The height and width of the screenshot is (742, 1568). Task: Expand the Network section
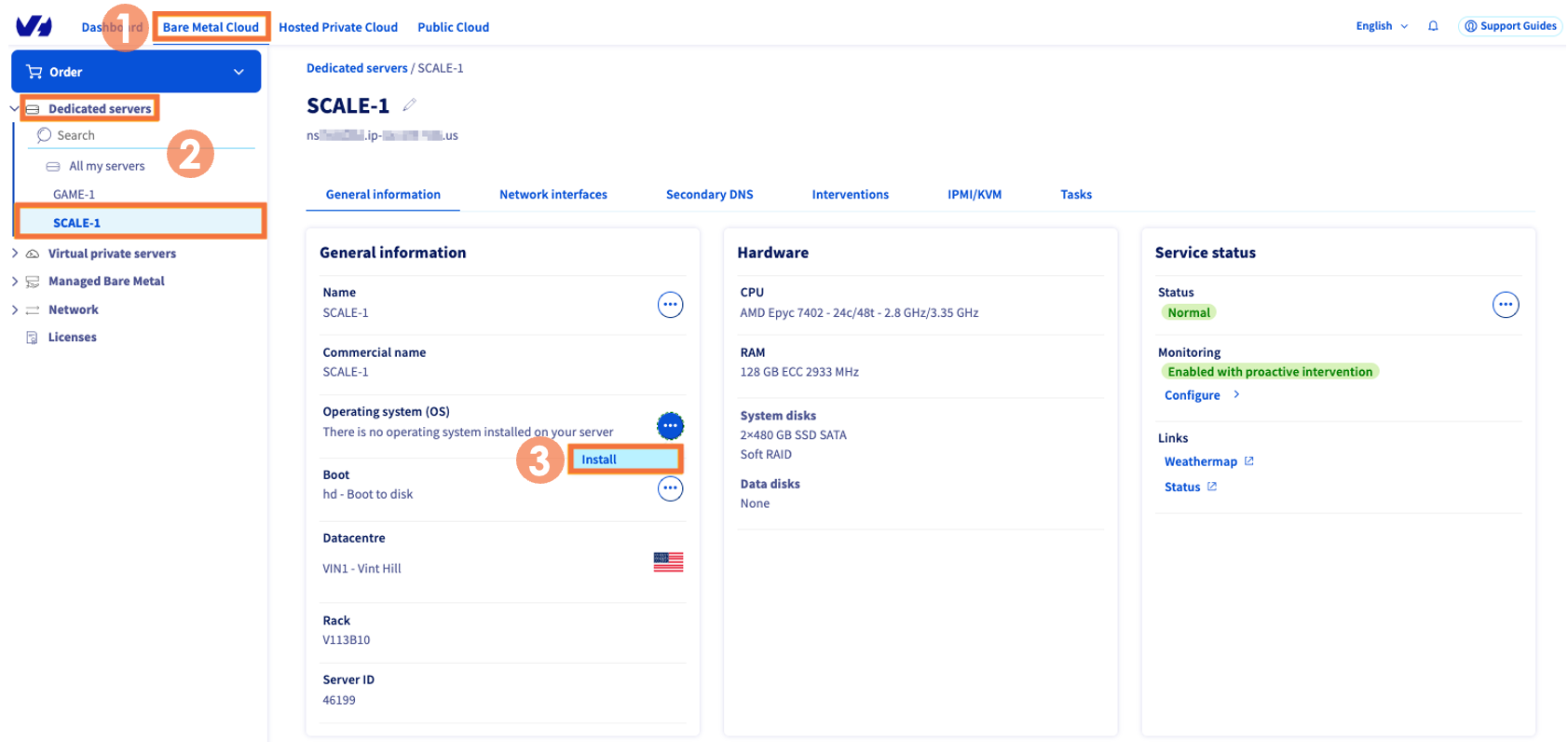(x=15, y=309)
